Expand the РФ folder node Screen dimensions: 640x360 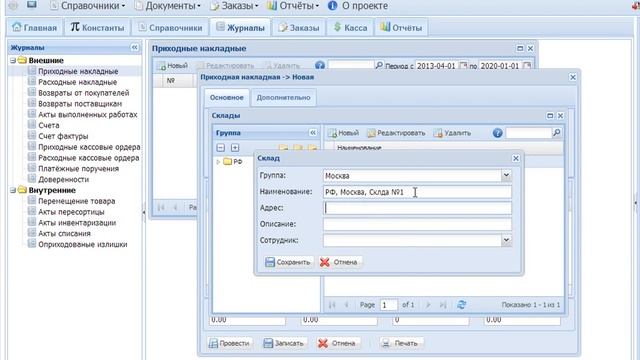click(x=218, y=162)
